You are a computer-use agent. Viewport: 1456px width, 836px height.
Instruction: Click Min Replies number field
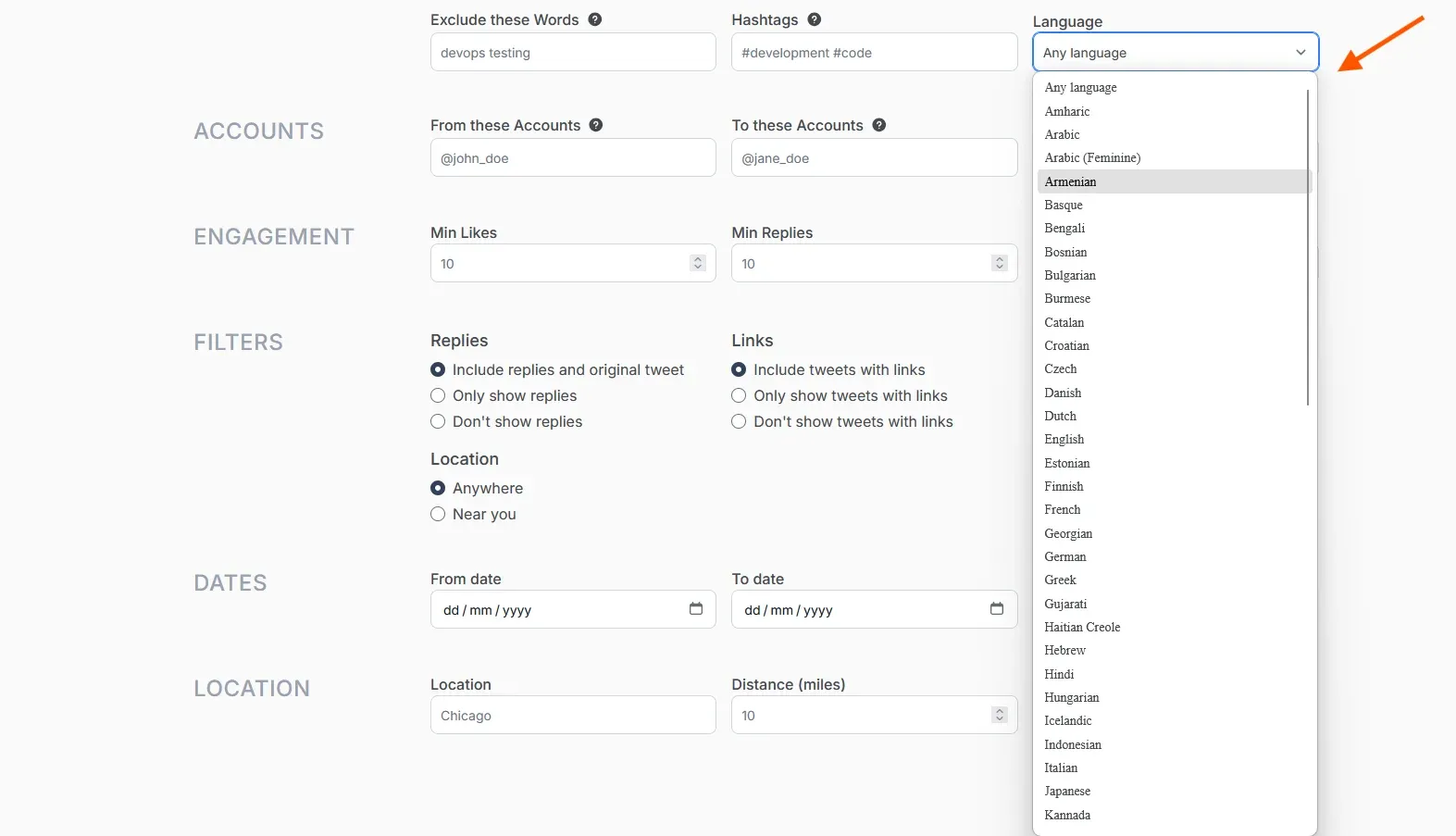[874, 263]
